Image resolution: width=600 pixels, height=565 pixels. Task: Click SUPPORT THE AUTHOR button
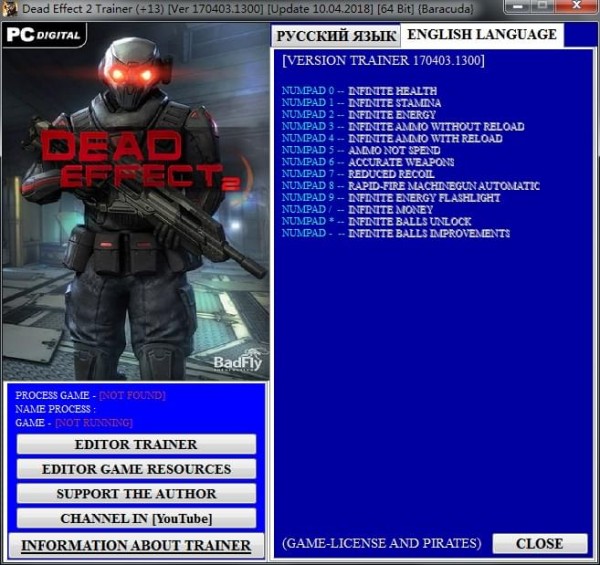tap(136, 493)
